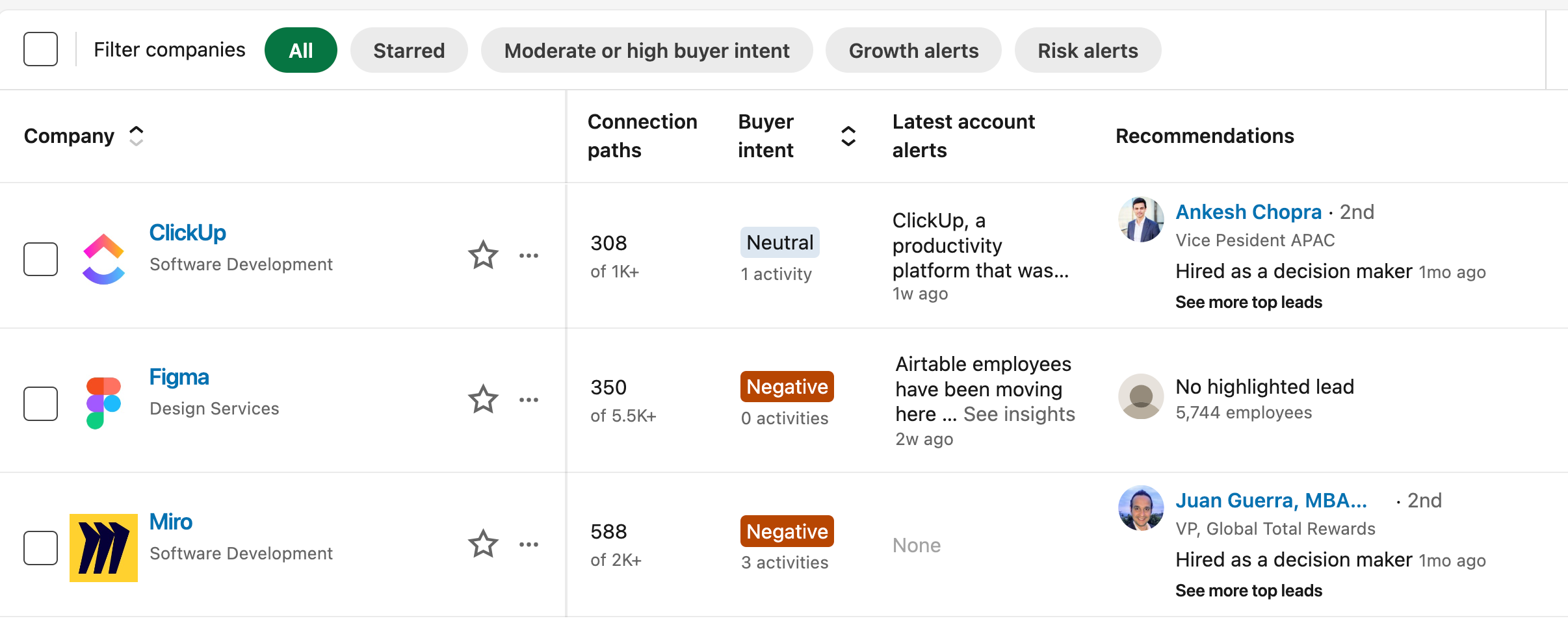
Task: Check the Figma row checkbox
Action: click(x=40, y=403)
